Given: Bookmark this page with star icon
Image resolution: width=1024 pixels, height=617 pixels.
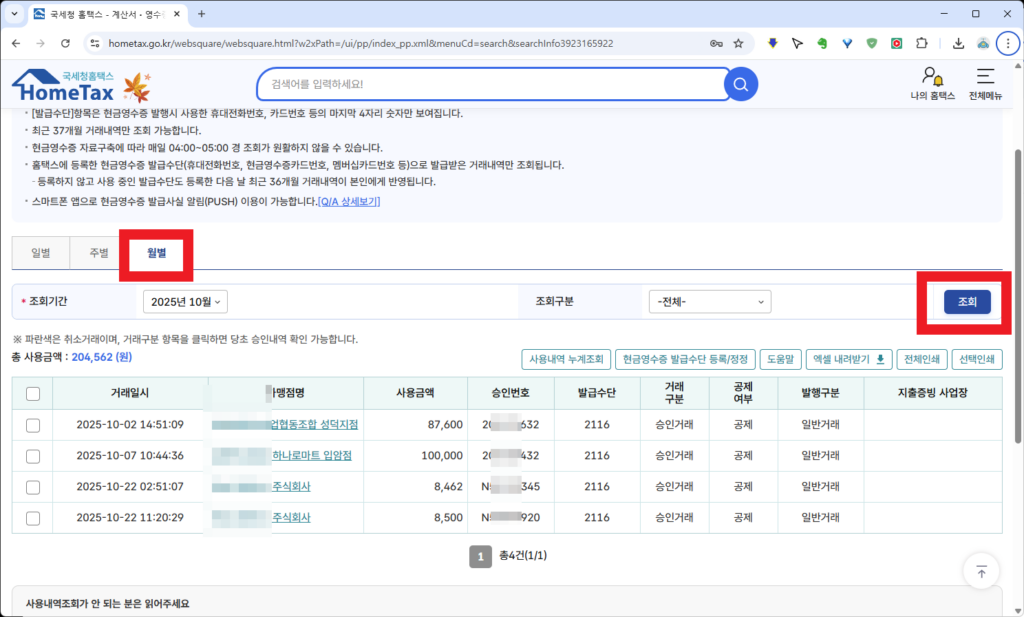Looking at the screenshot, I should tap(738, 44).
